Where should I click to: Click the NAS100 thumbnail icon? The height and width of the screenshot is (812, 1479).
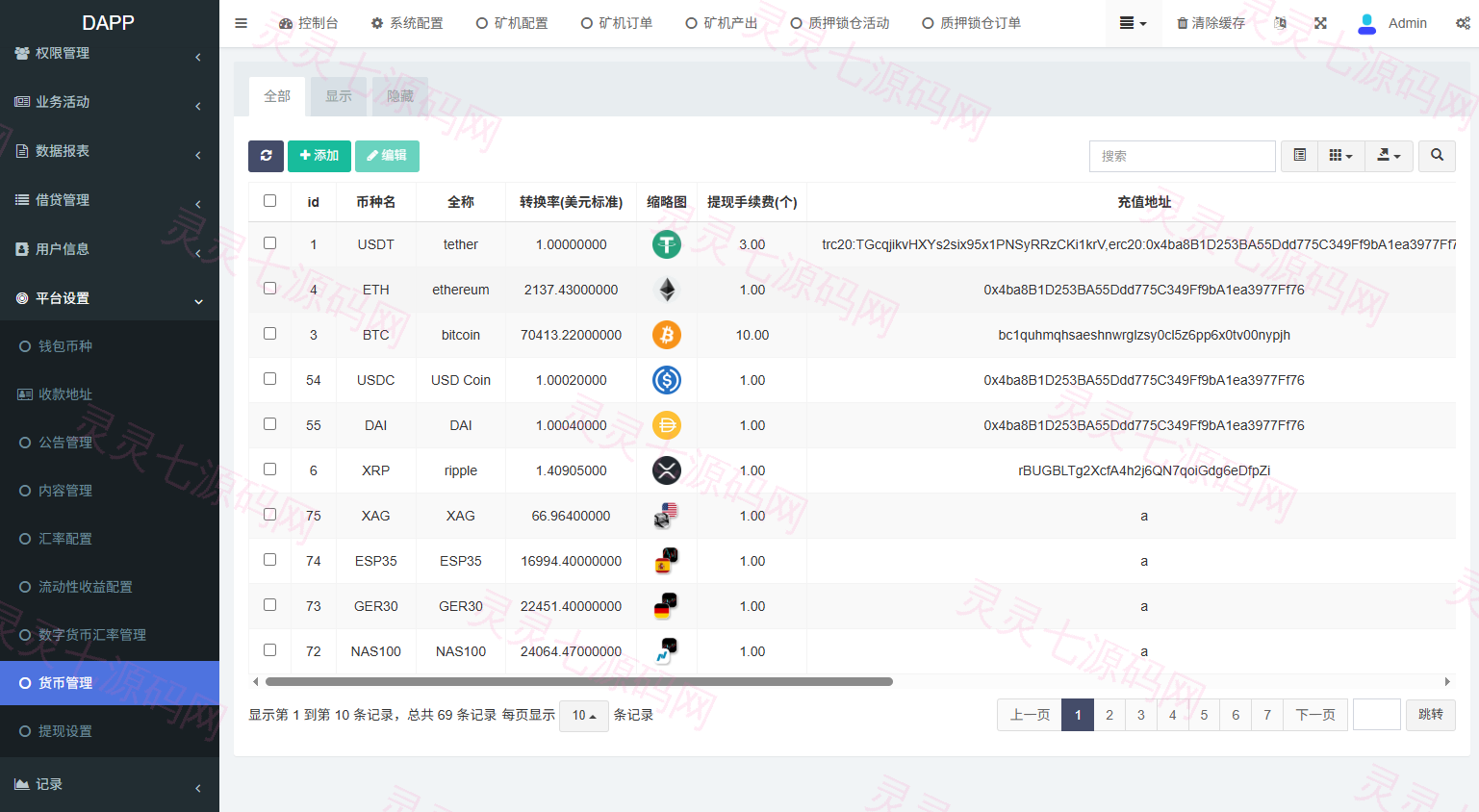(666, 651)
